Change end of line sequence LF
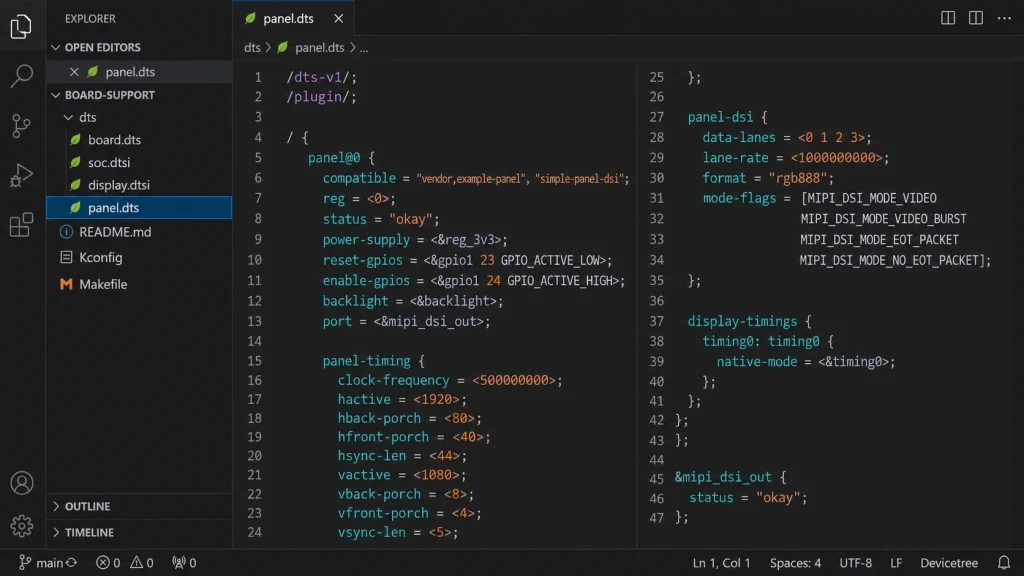The height and width of the screenshot is (576, 1024). pos(896,562)
